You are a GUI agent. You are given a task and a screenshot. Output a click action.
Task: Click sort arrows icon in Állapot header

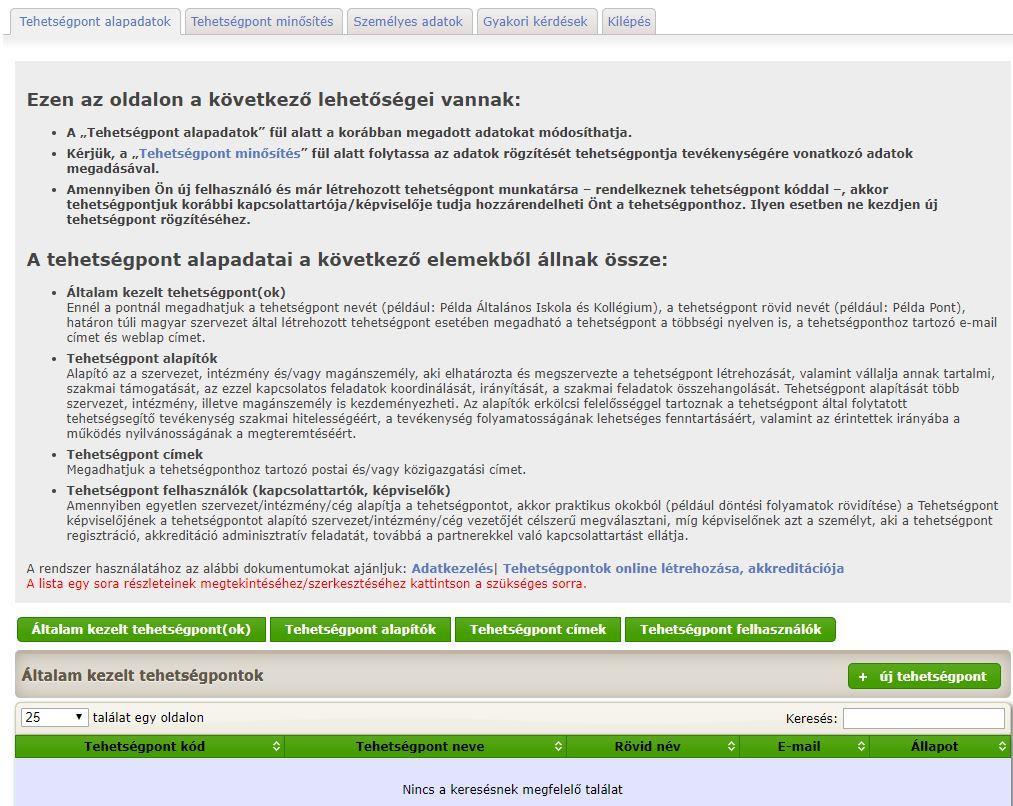pos(1002,747)
